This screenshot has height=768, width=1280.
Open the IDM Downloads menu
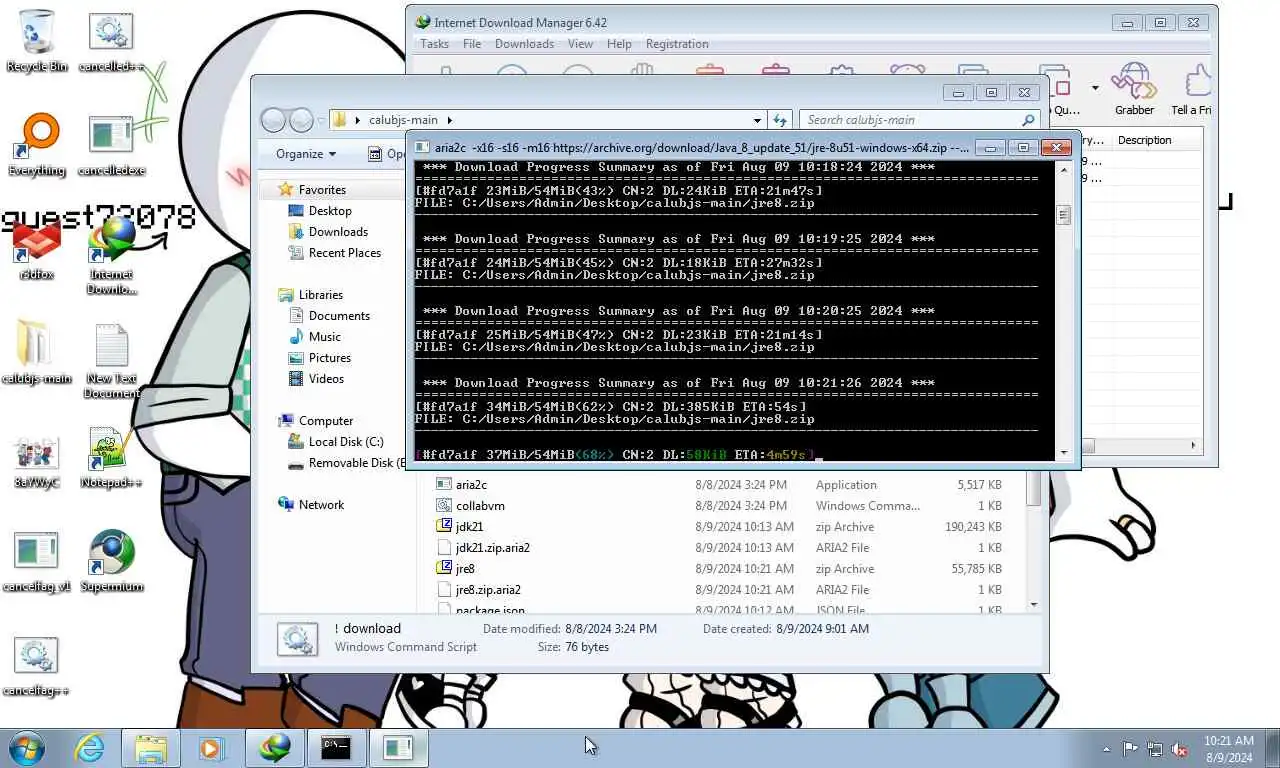[x=524, y=44]
